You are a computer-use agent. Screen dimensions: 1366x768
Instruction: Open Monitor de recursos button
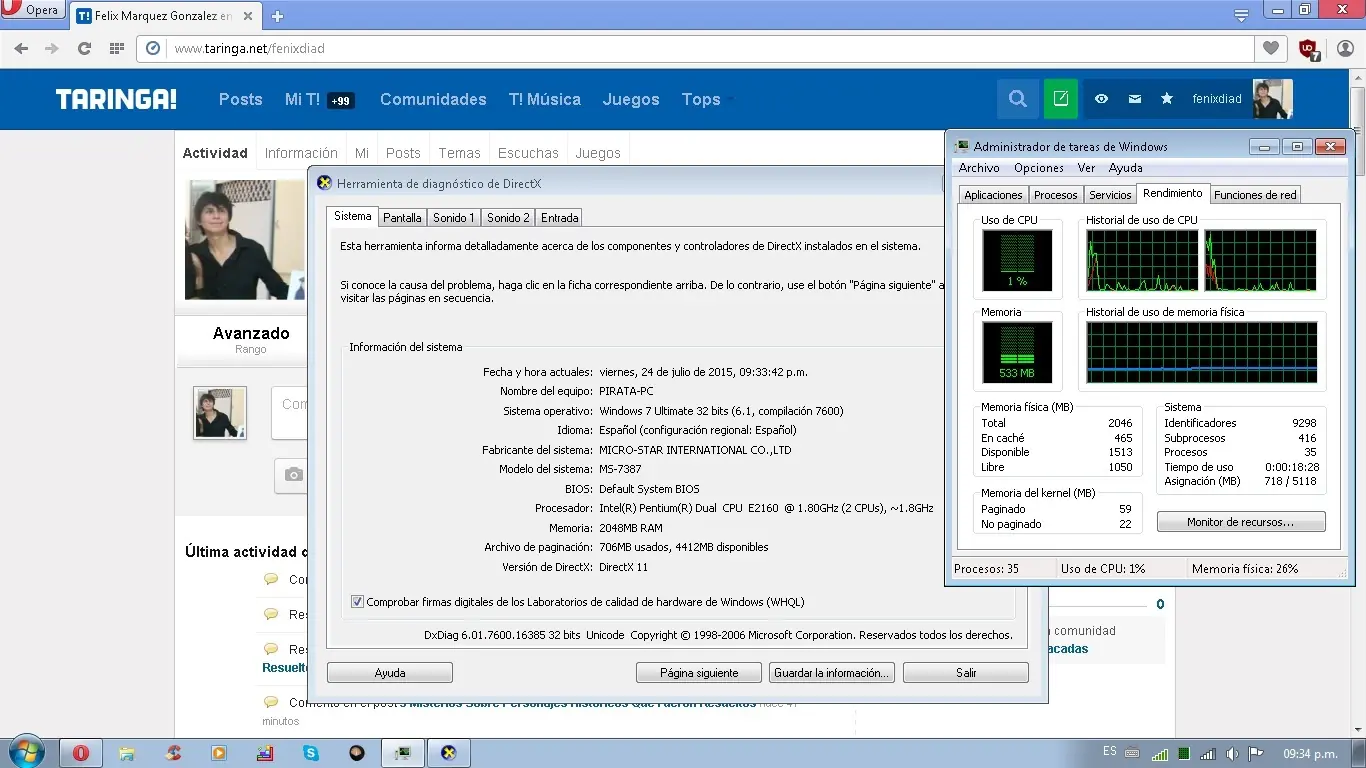pos(1241,522)
